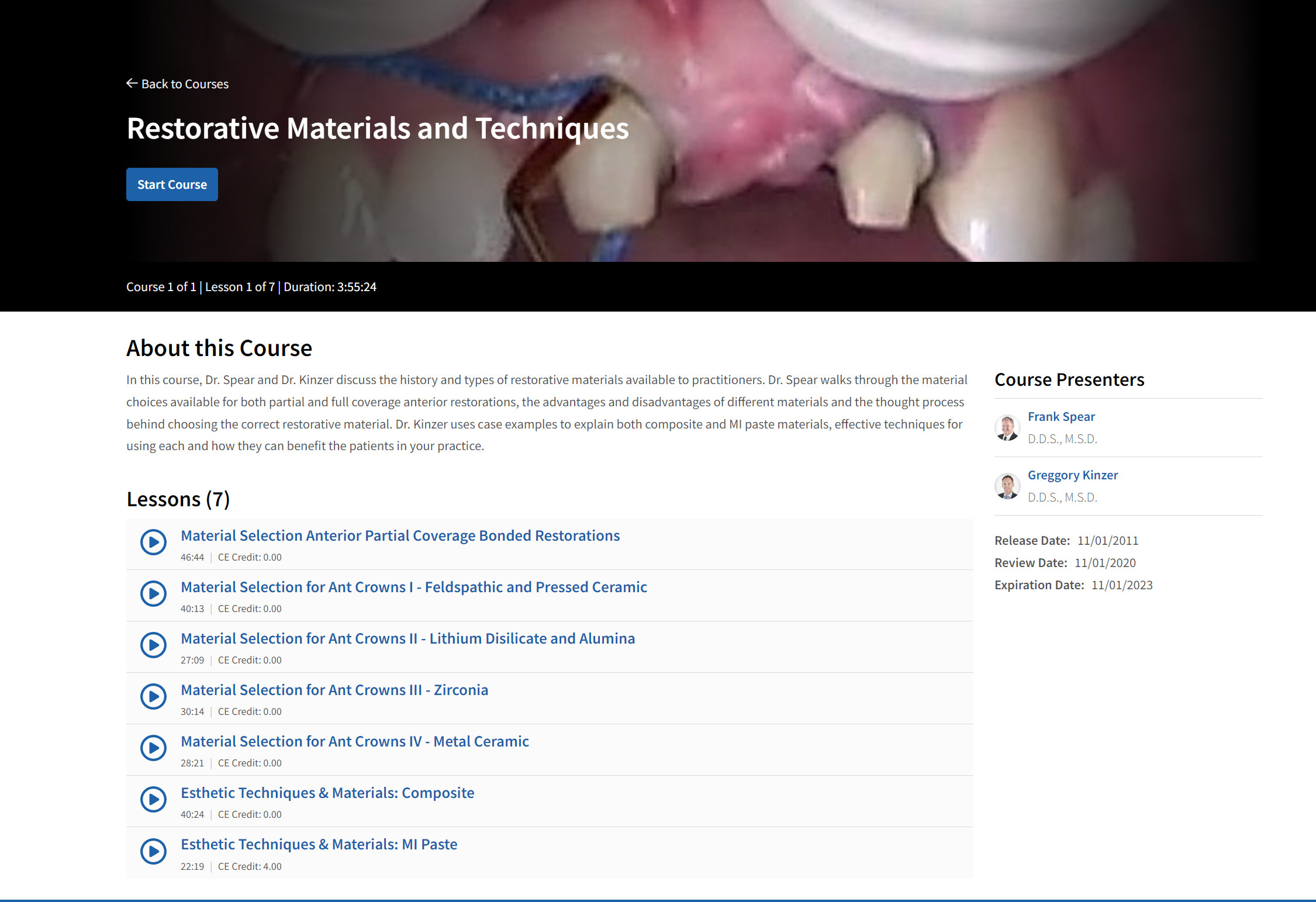This screenshot has height=902, width=1316.
Task: Click the 40:24 lesson duration
Action: 192,815
